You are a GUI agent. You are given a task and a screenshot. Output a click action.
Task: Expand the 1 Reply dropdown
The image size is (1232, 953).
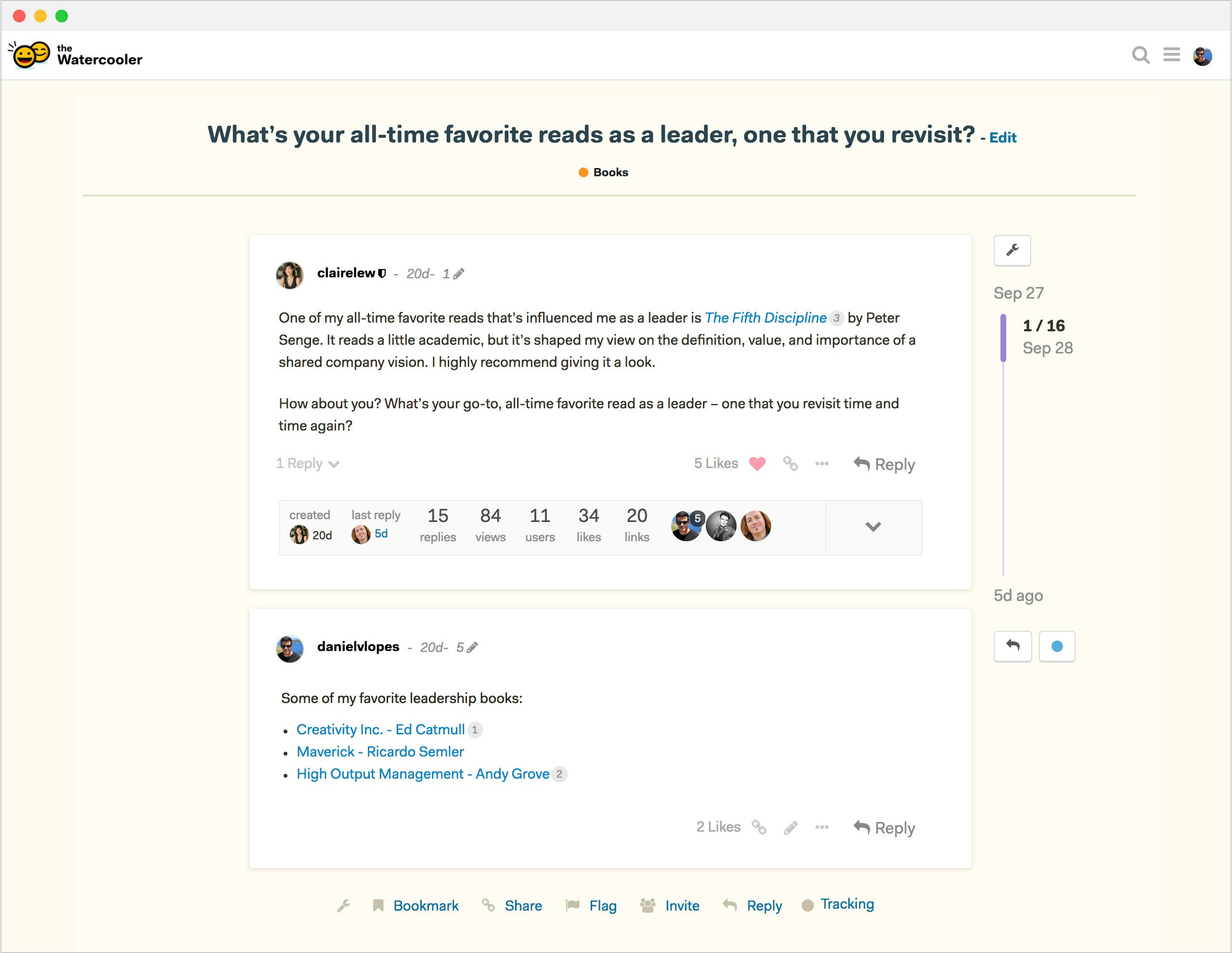308,464
